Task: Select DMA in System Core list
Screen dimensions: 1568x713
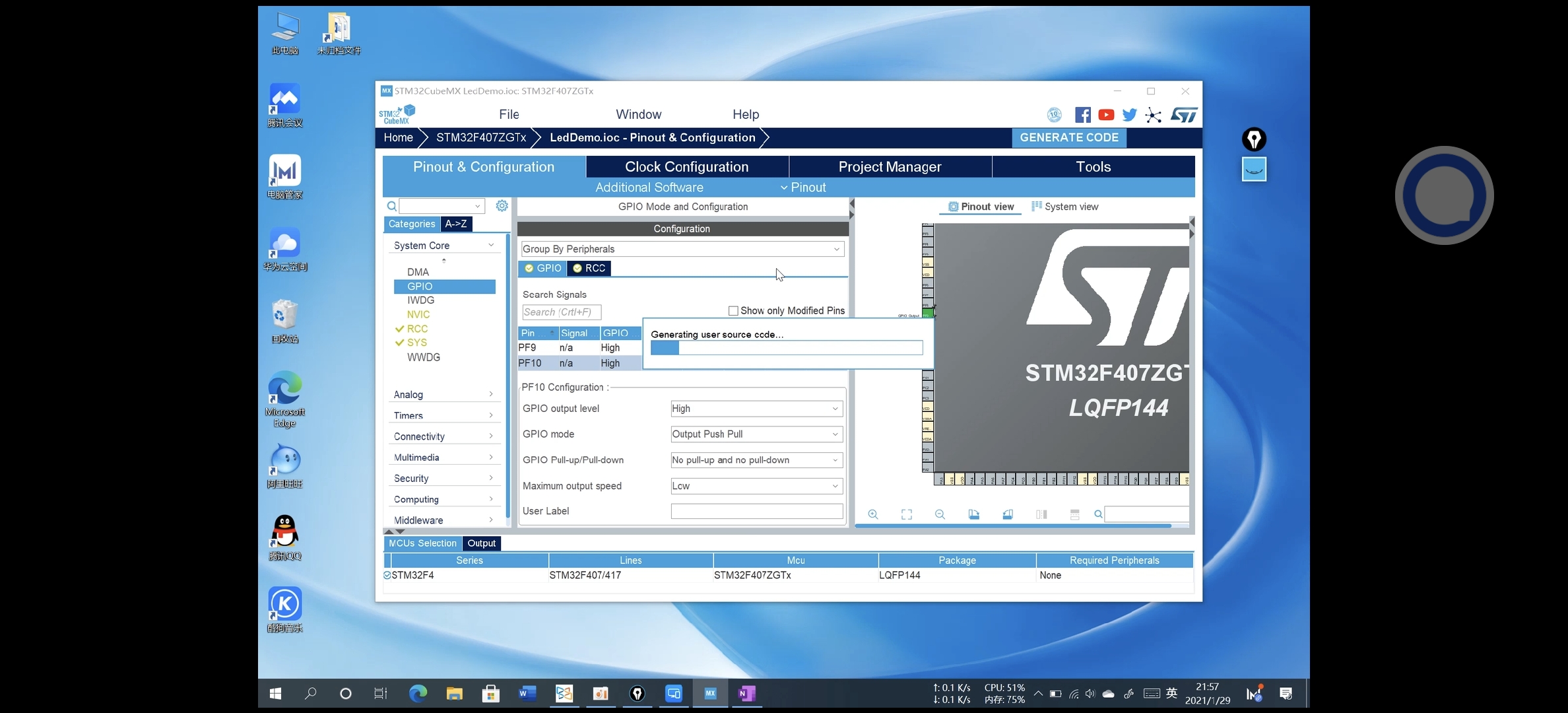Action: click(418, 272)
